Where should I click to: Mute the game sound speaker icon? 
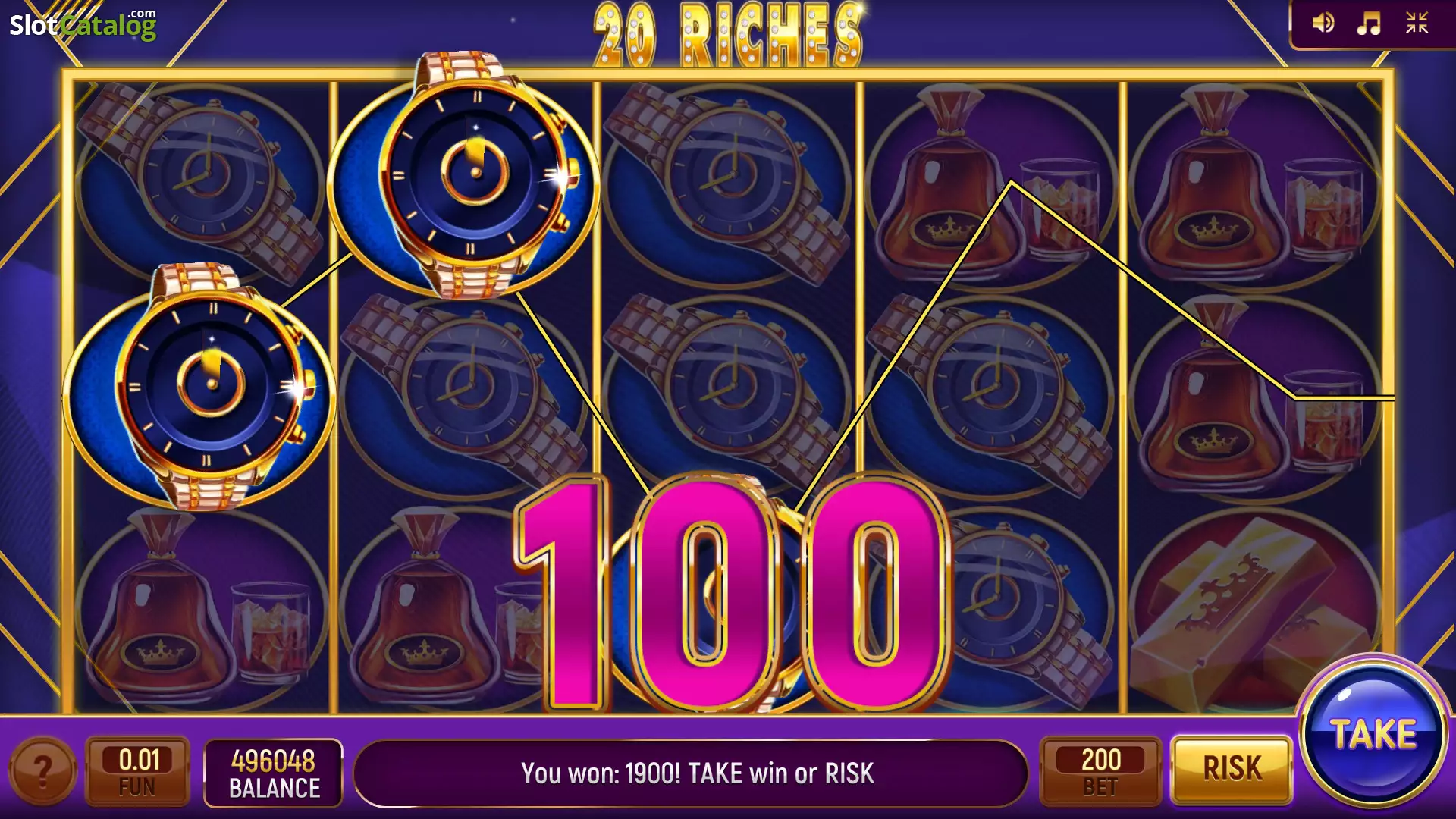click(x=1323, y=23)
